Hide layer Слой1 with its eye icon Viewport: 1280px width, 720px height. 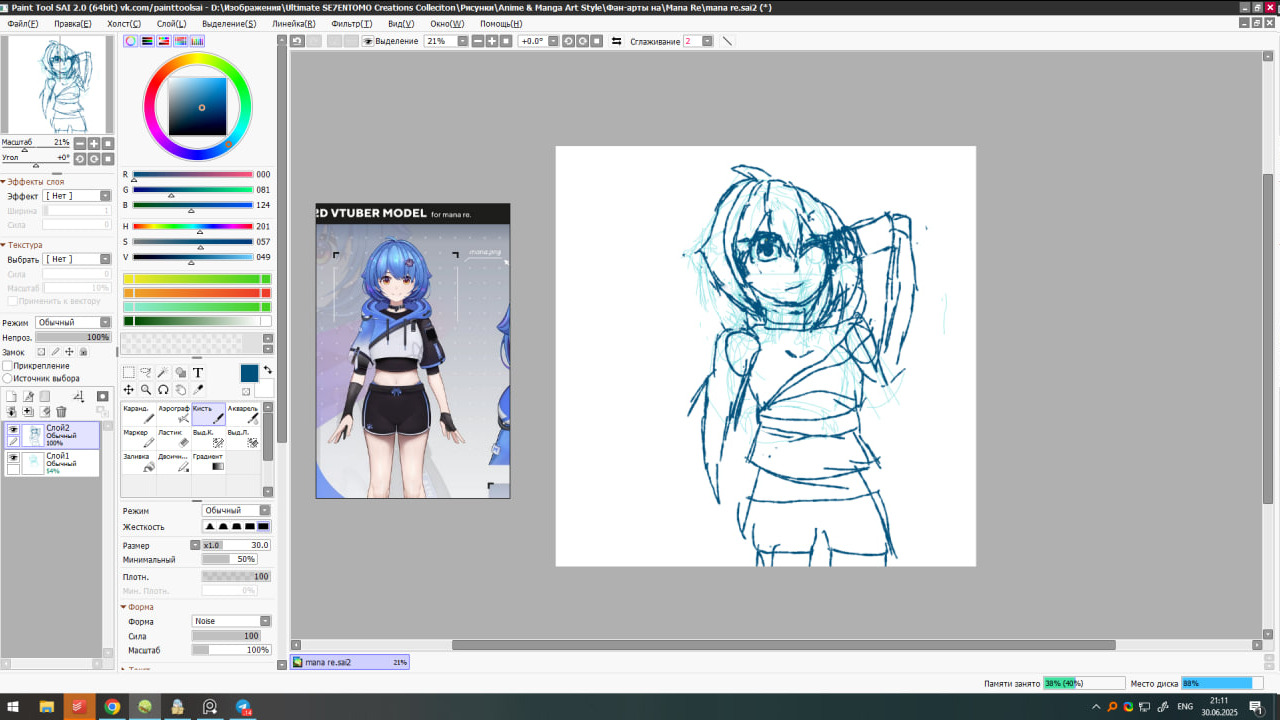[13, 457]
